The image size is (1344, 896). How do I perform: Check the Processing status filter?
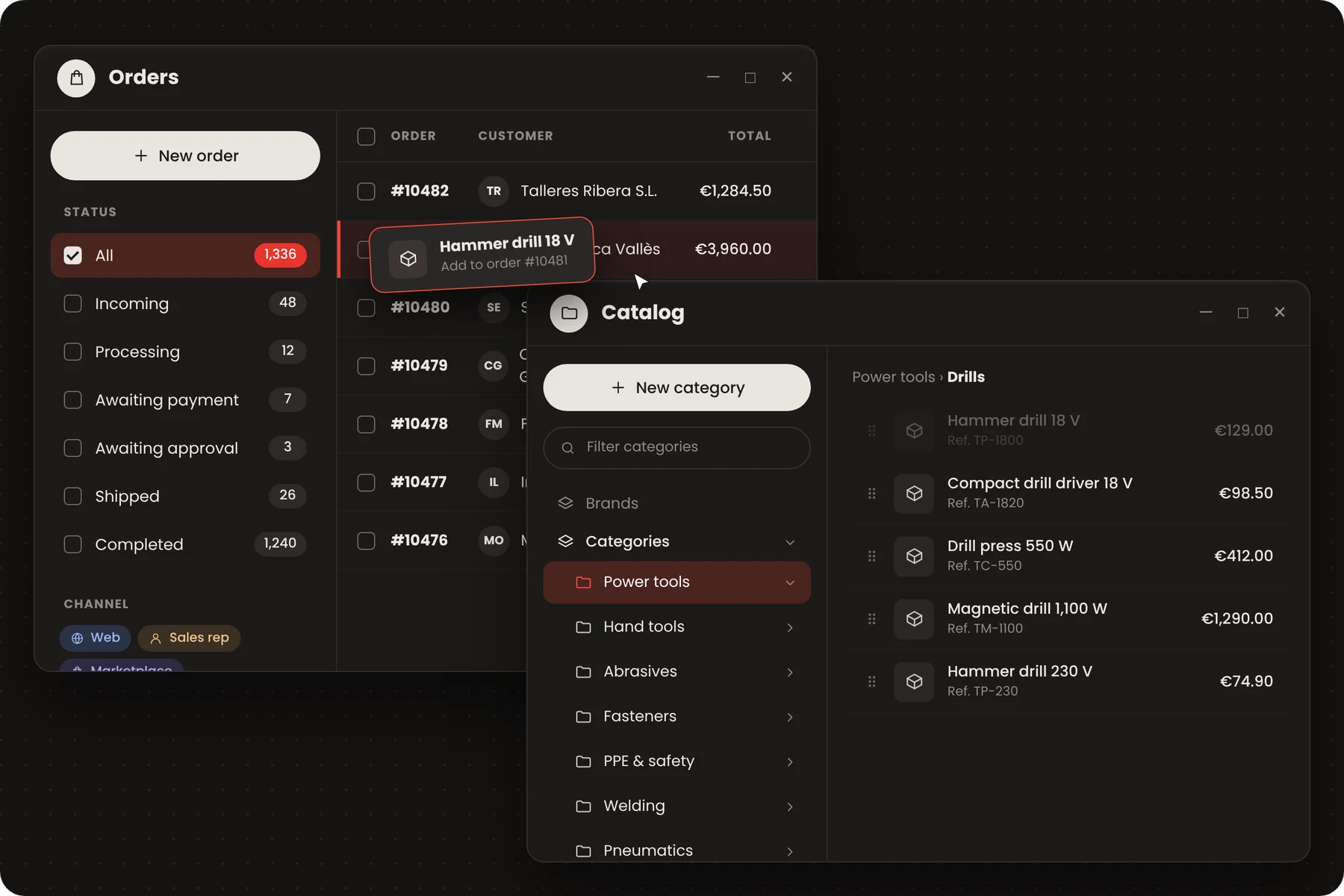coord(72,352)
